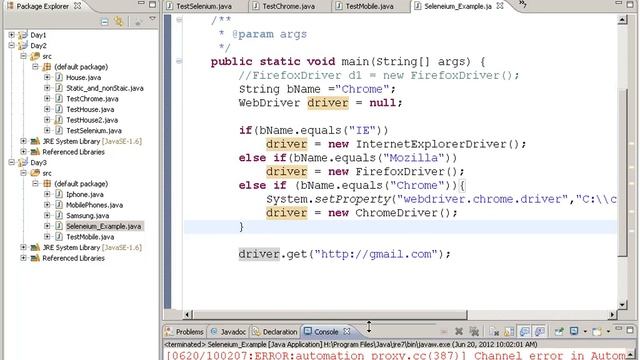Select Static_and_nonStaic.java file

tap(104, 88)
